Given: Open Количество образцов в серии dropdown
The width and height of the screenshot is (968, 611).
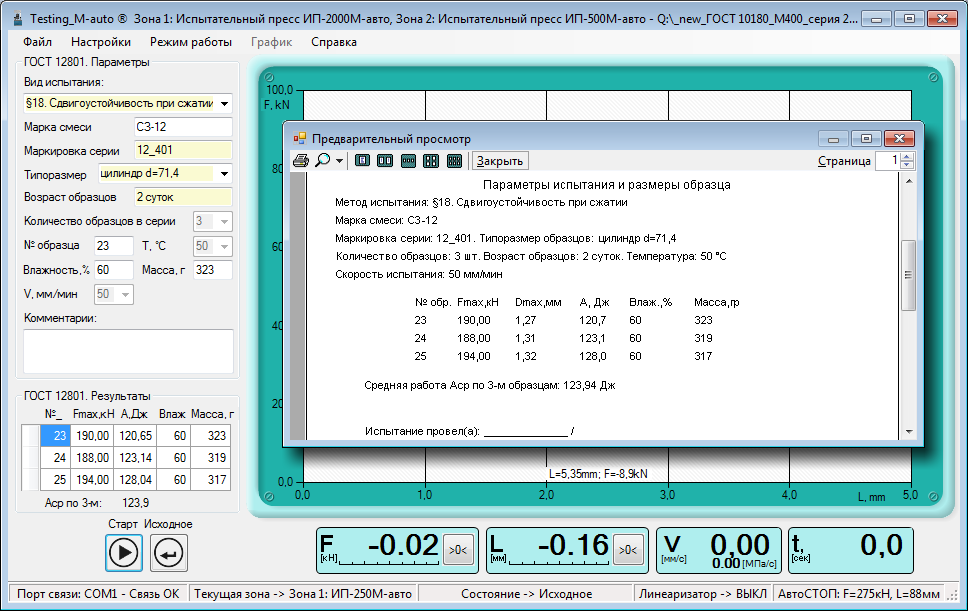Looking at the screenshot, I should 225,221.
